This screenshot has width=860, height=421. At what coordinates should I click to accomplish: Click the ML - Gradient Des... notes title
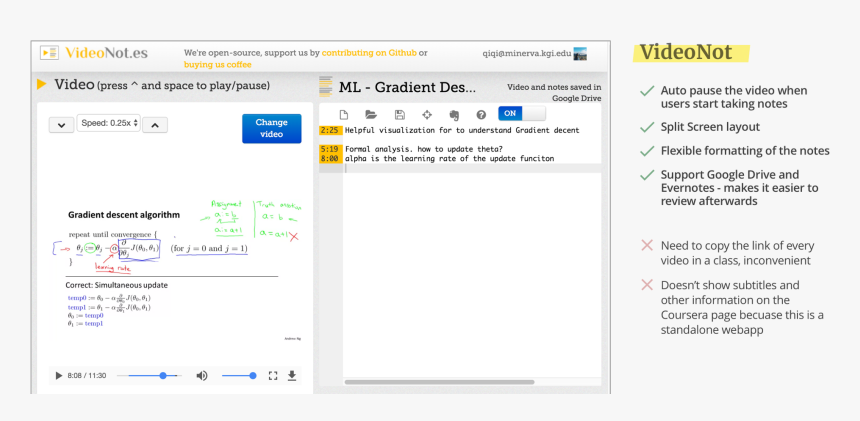[x=407, y=87]
